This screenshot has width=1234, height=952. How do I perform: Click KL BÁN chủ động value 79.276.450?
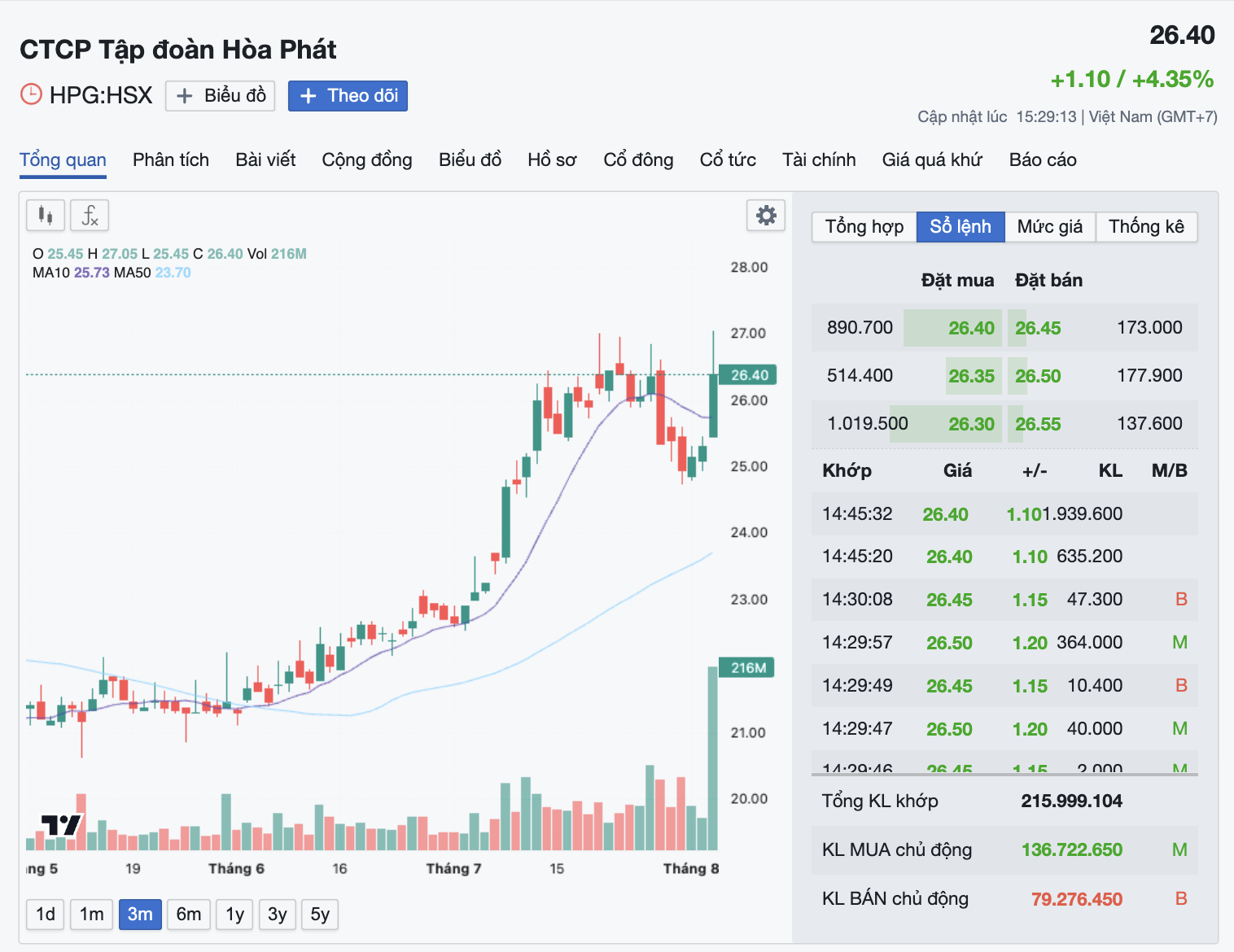[x=1076, y=900]
